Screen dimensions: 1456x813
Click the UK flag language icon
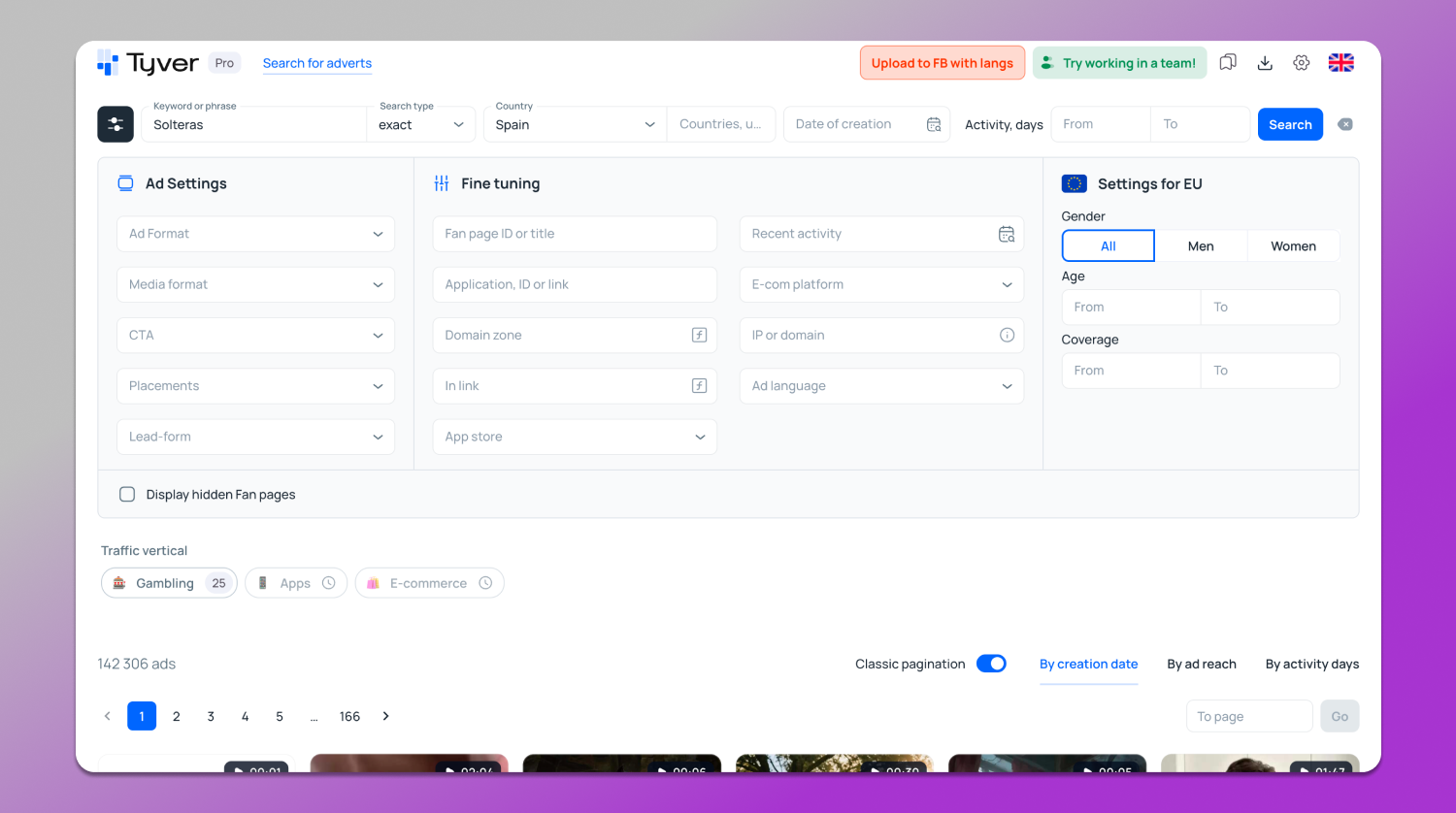(1340, 63)
